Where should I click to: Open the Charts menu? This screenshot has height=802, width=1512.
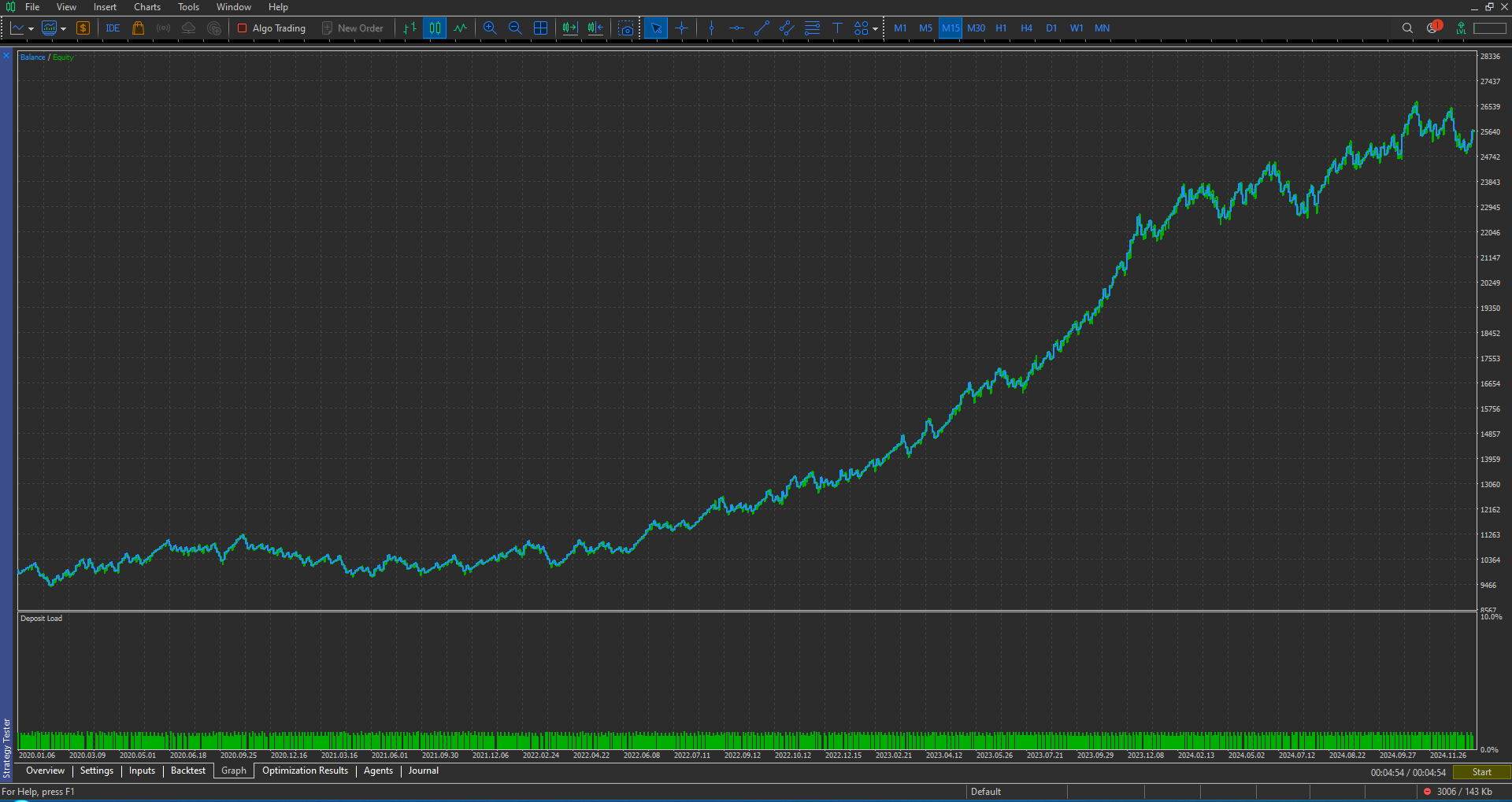147,7
